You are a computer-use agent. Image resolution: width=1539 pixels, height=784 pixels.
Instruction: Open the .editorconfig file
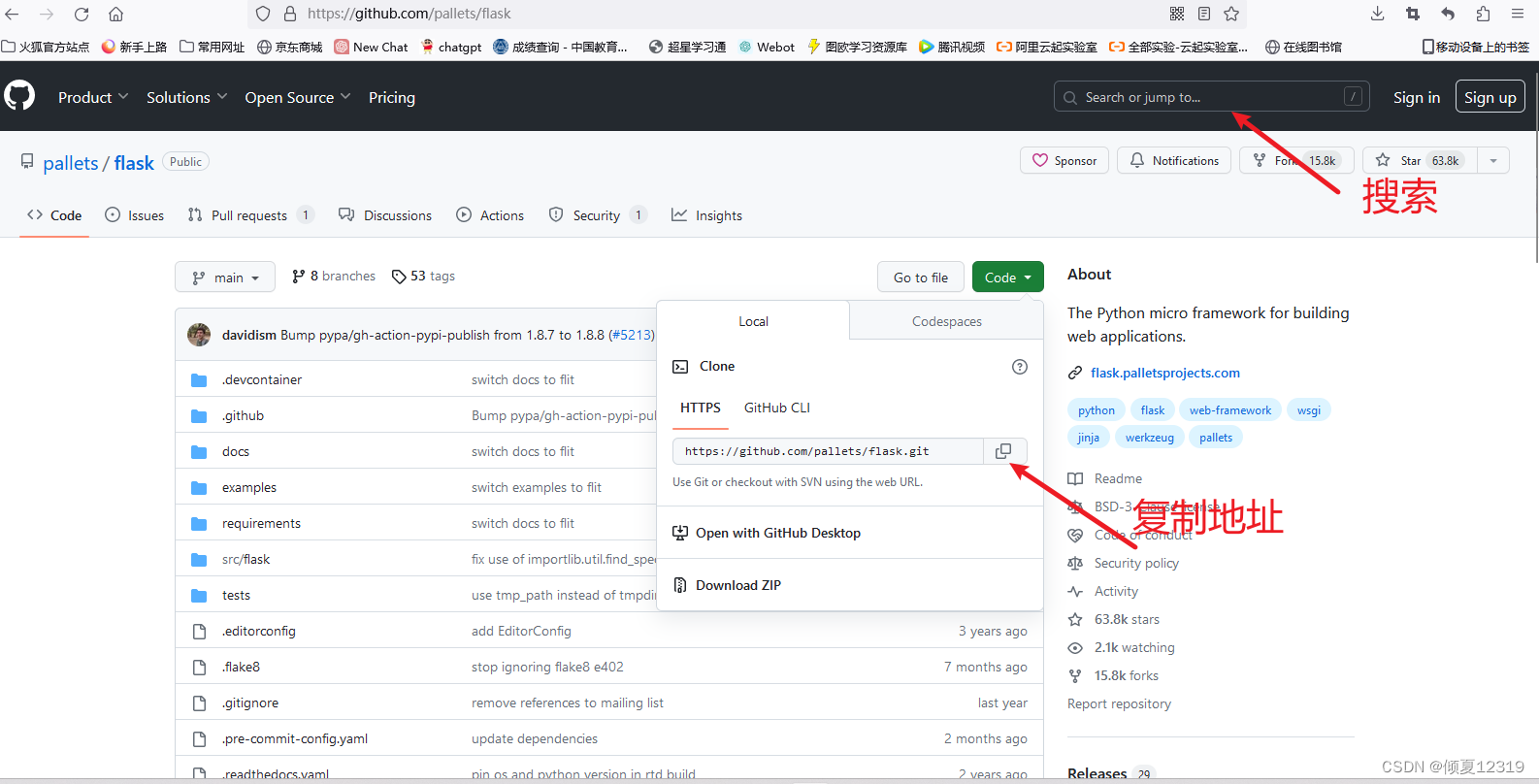259,631
